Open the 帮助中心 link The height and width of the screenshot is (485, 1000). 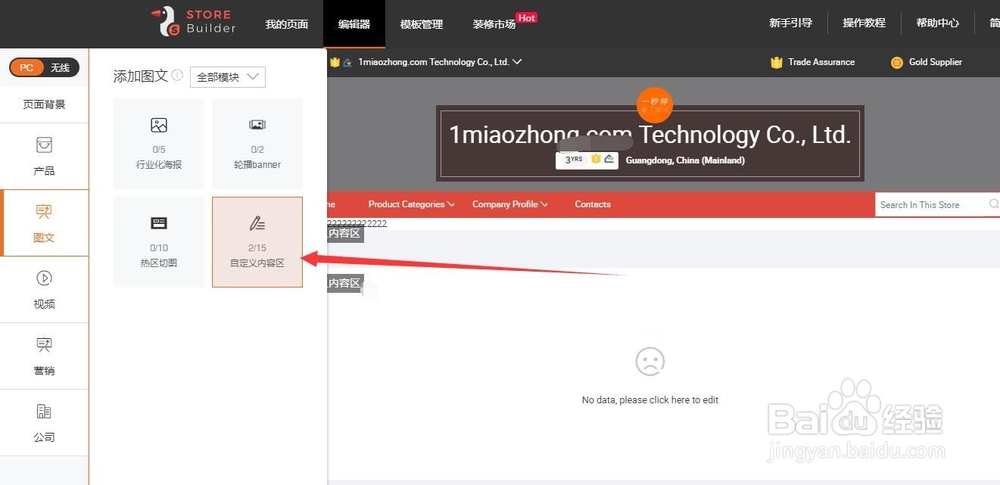[x=937, y=23]
